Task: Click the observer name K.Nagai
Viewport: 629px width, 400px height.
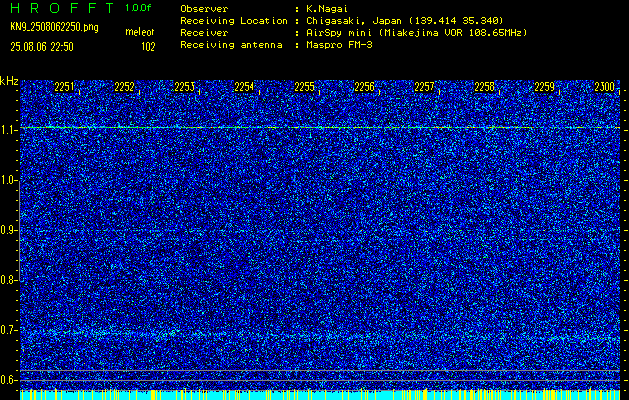Action: [327, 9]
